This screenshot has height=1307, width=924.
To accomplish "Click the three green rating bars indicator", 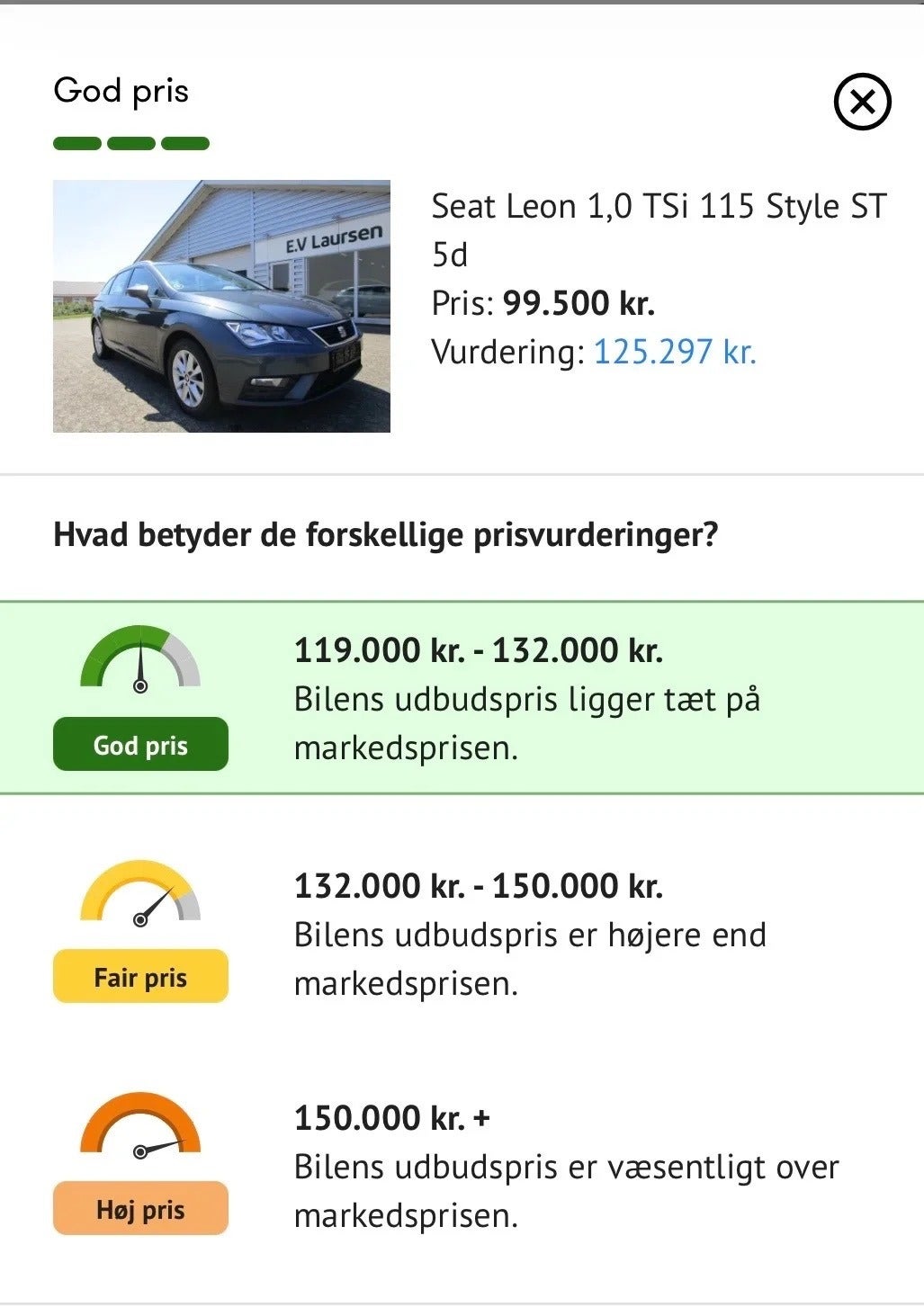I will pyautogui.click(x=131, y=143).
